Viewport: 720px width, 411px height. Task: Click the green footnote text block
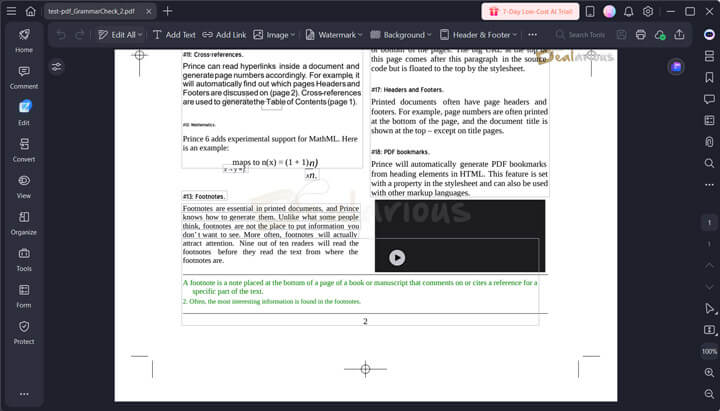click(360, 292)
